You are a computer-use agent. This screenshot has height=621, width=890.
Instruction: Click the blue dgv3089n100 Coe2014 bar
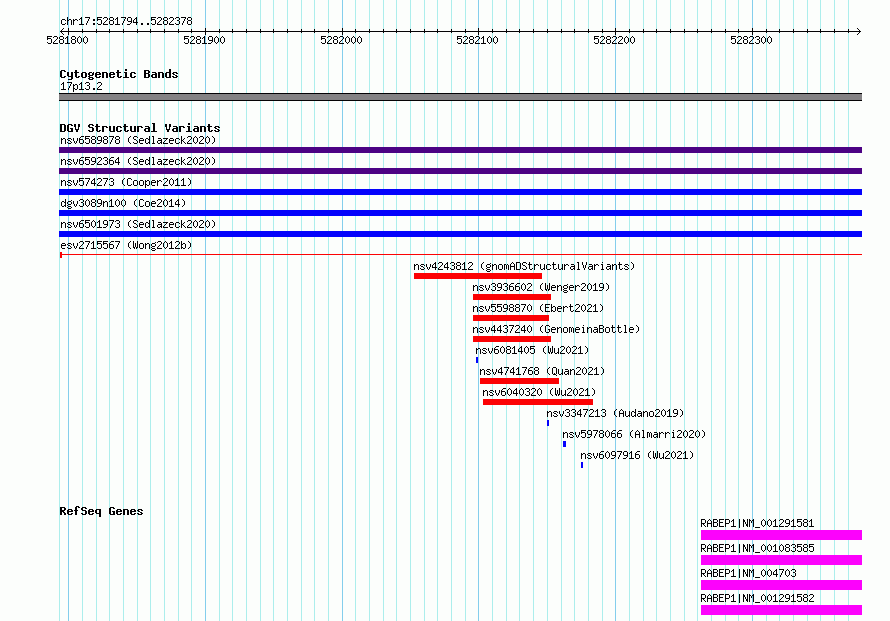tap(460, 213)
